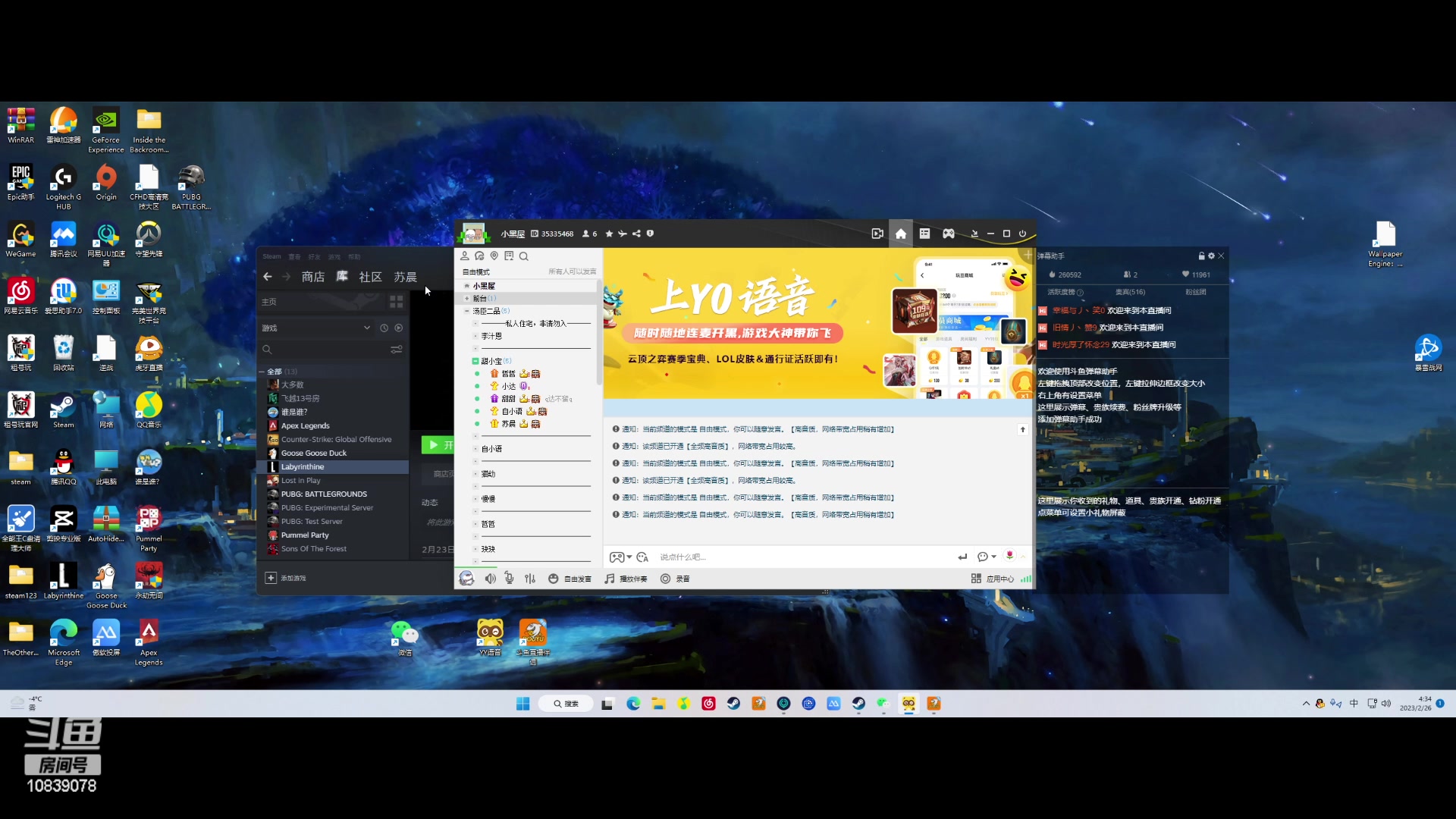Select the 猫幼 channel
The width and height of the screenshot is (1456, 819).
point(488,474)
